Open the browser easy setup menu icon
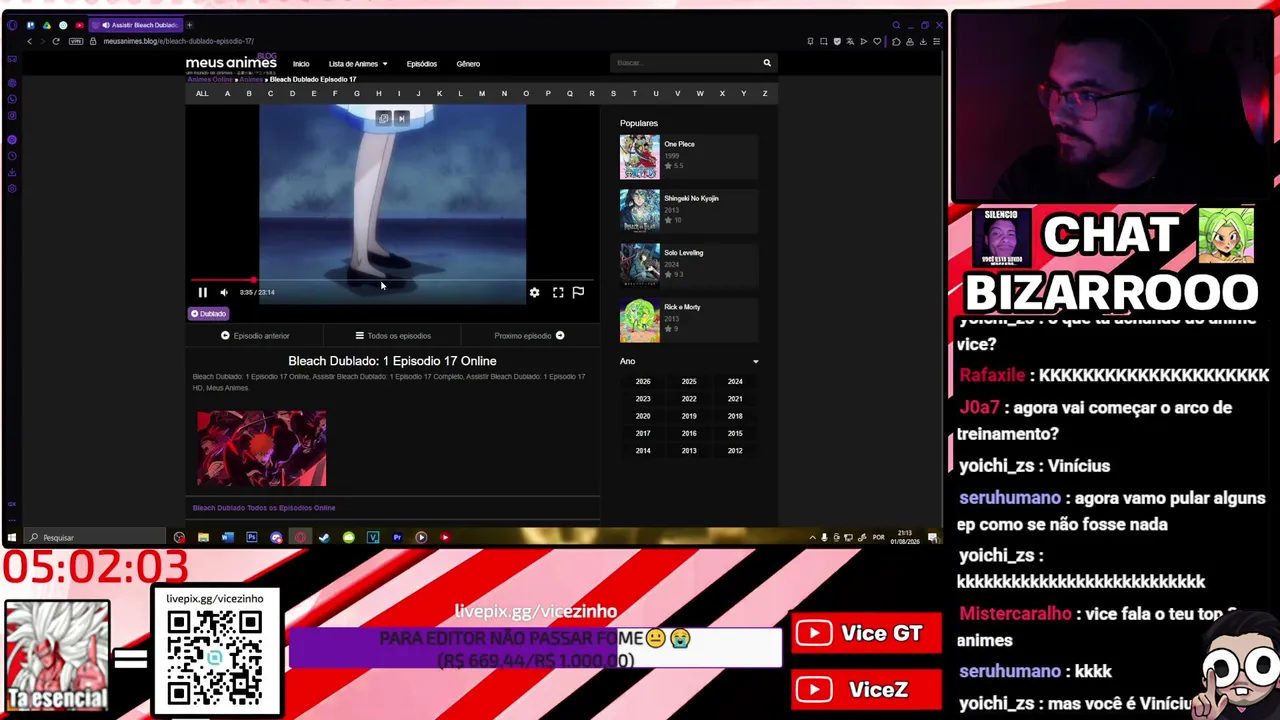The height and width of the screenshot is (720, 1280). 937,41
